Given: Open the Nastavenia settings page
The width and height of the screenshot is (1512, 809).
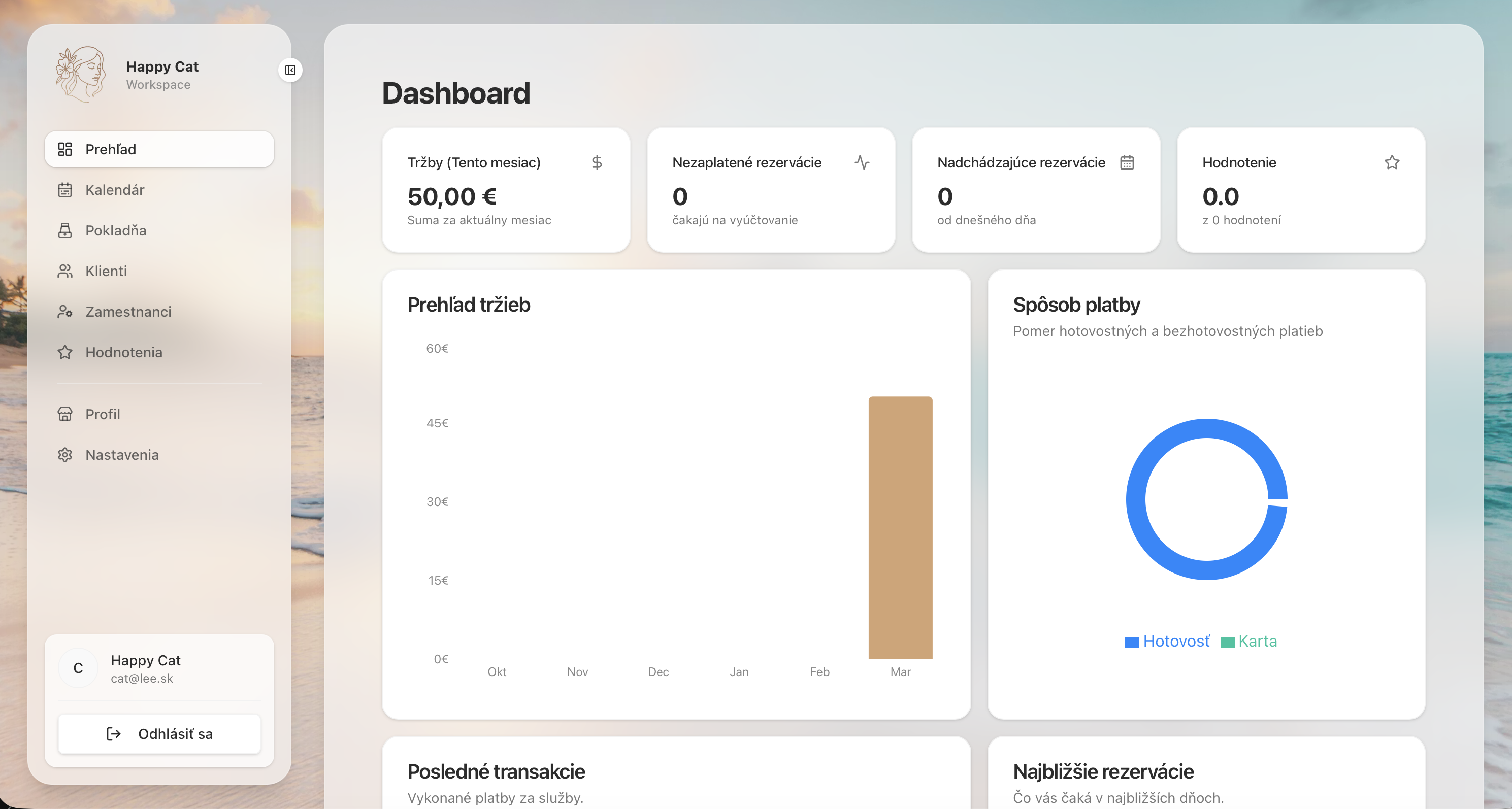Looking at the screenshot, I should 121,455.
